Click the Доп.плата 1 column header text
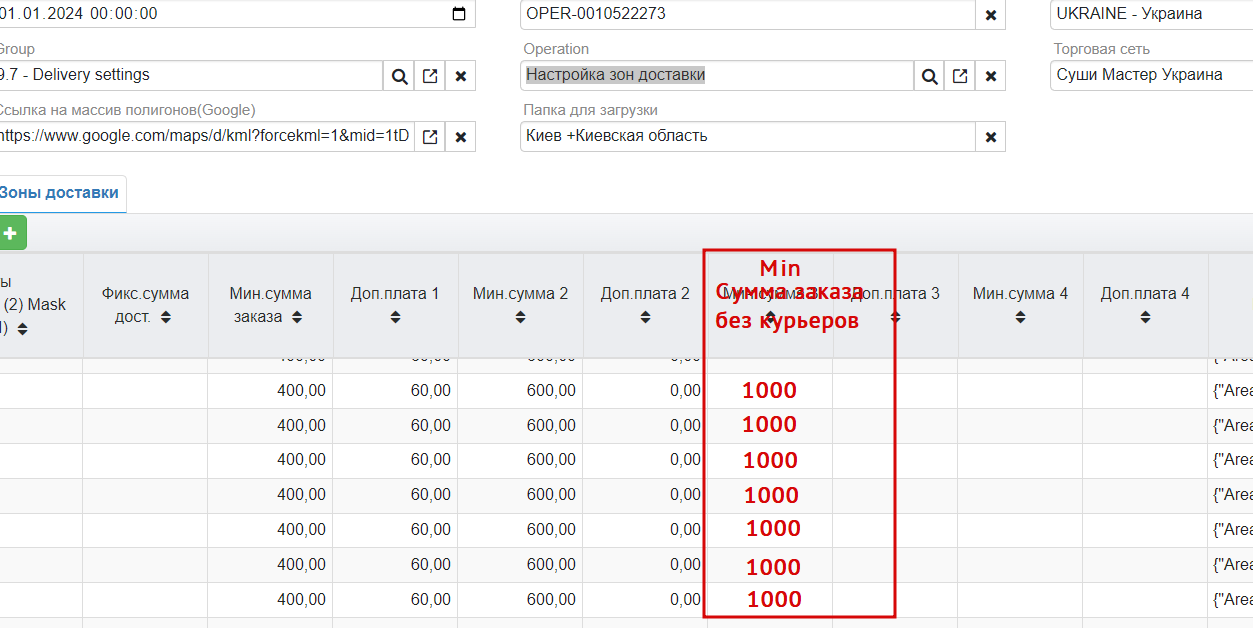The image size is (1253, 628). tap(395, 294)
